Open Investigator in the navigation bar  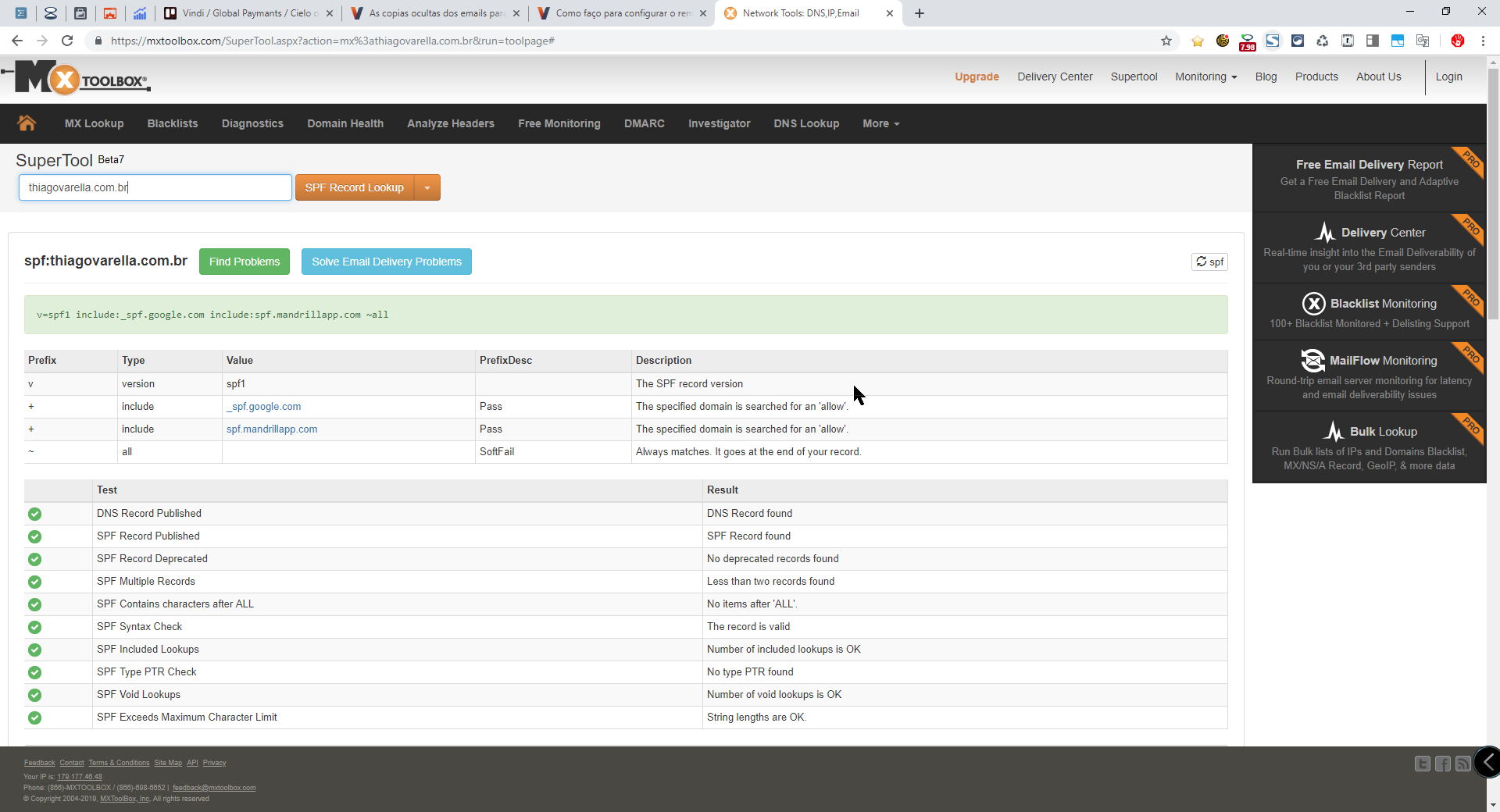pos(719,123)
